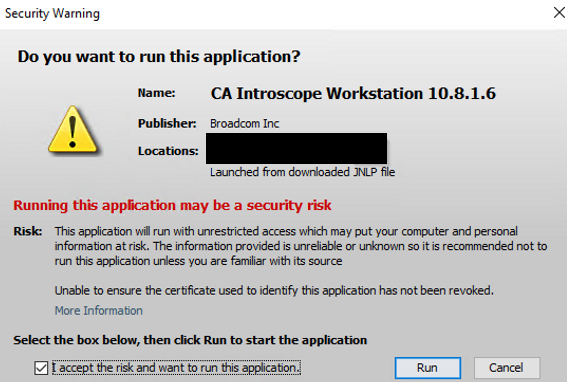The image size is (567, 382).
Task: Close the Security Warning window
Action: tap(559, 13)
